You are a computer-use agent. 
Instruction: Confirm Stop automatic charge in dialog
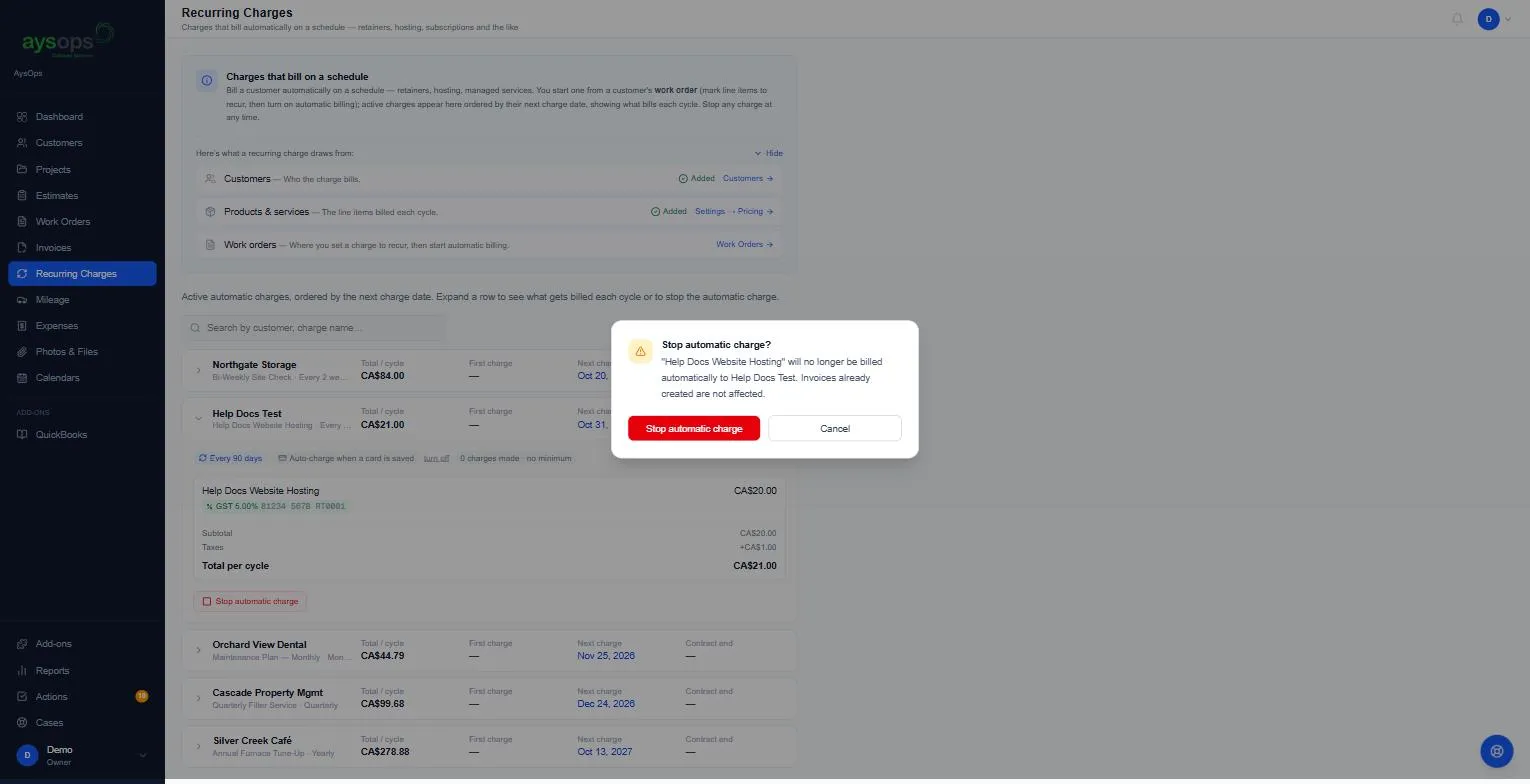click(694, 428)
